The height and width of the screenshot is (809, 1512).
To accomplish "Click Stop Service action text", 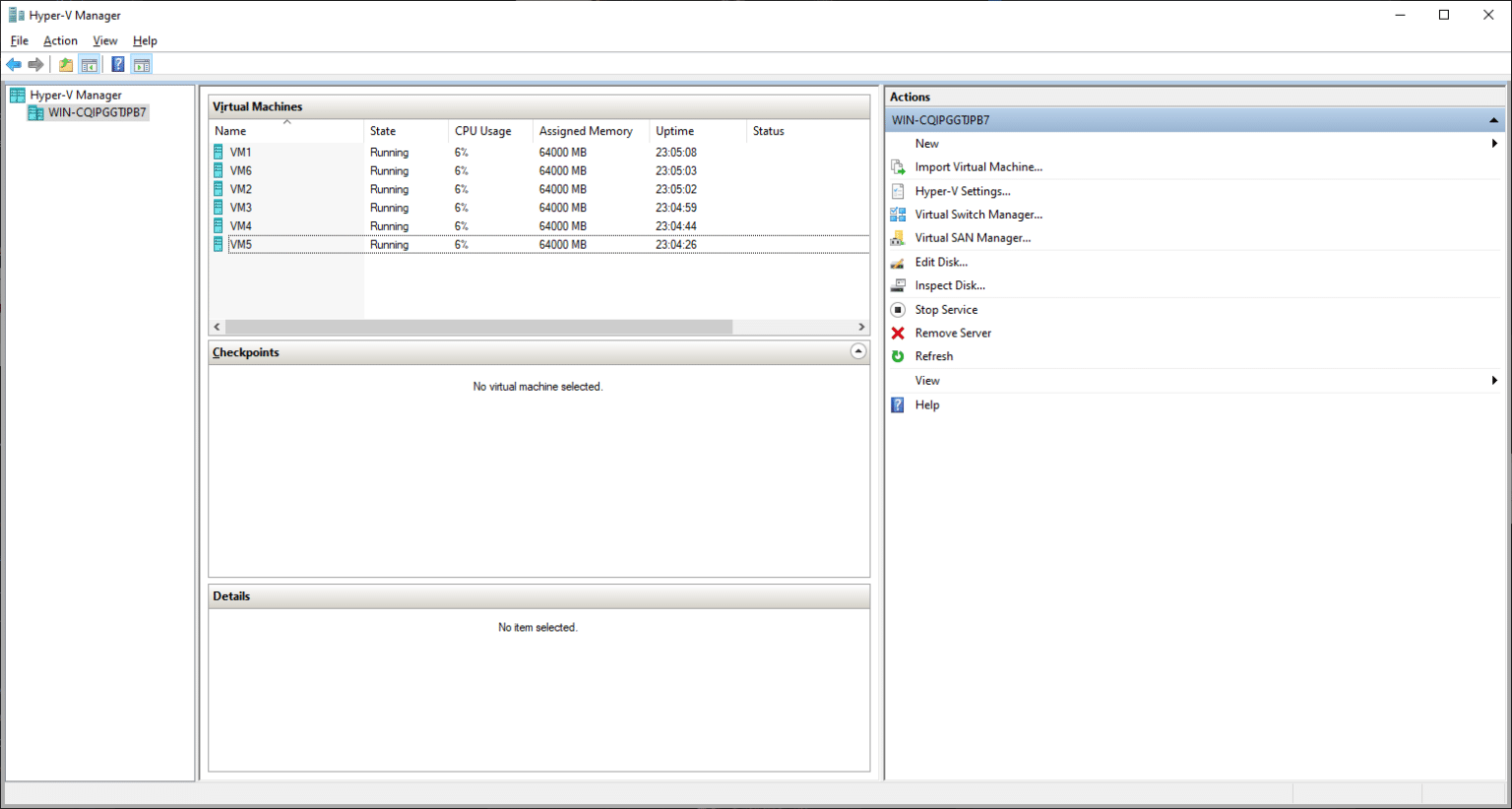I will click(946, 309).
